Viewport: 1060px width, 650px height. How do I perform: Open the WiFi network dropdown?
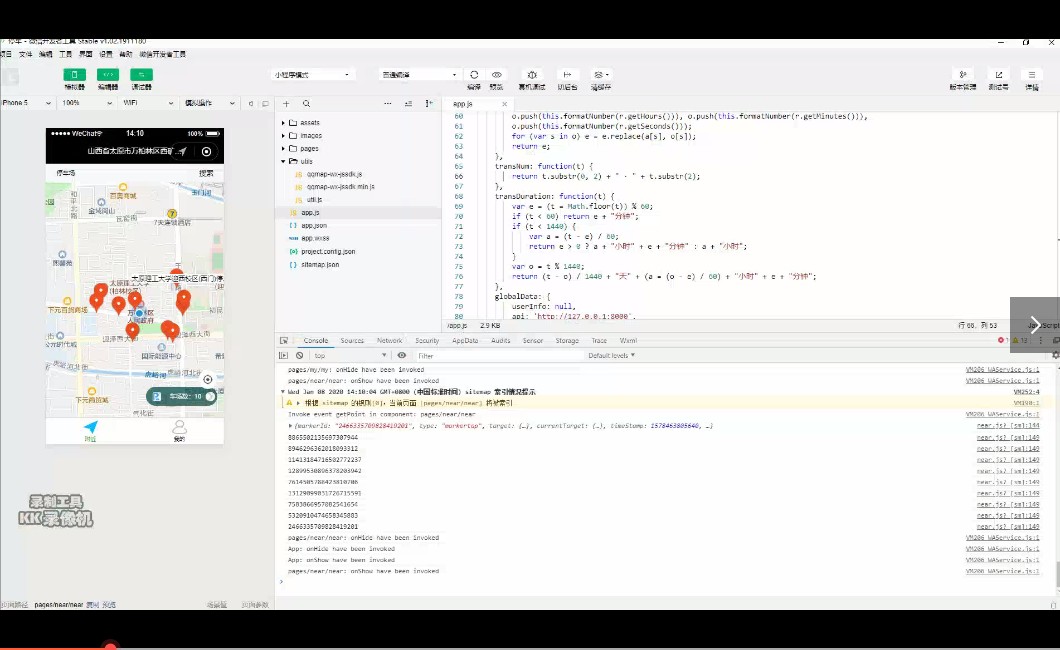(148, 103)
